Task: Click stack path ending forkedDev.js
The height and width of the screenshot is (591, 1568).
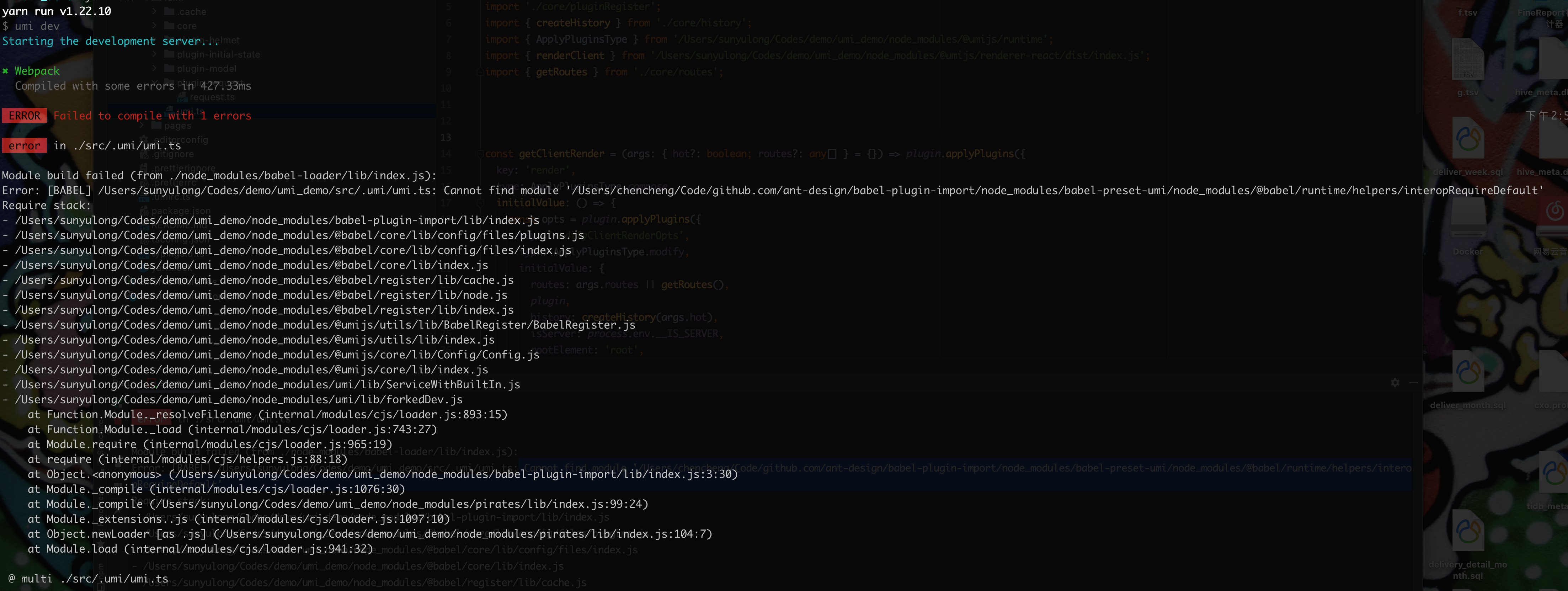Action: pyautogui.click(x=233, y=399)
